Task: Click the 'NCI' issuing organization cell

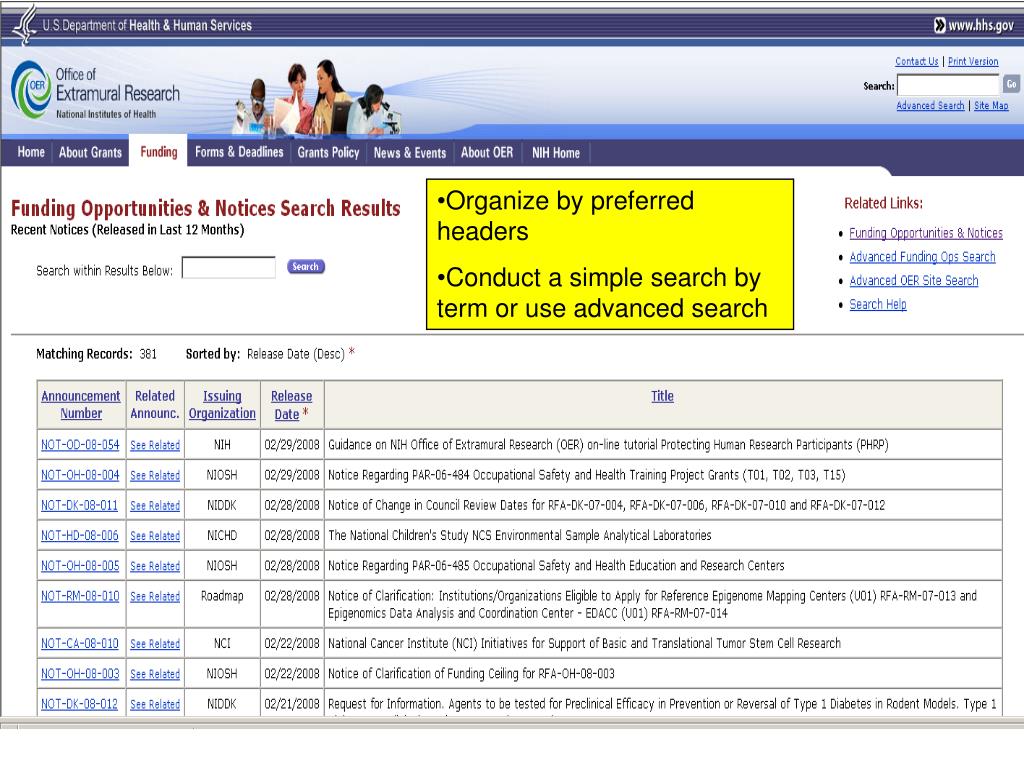Action: tap(222, 643)
